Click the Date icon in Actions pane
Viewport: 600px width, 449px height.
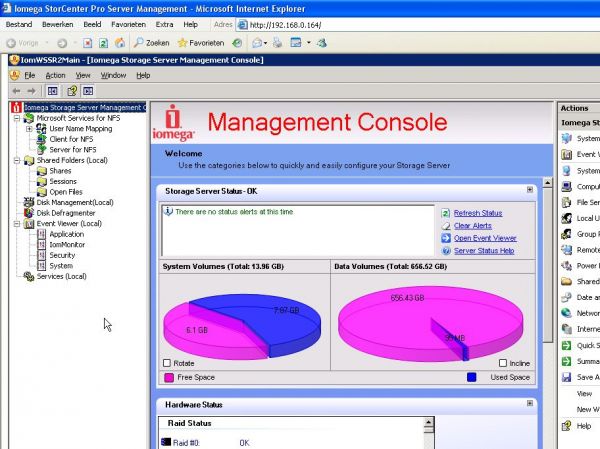(566, 297)
